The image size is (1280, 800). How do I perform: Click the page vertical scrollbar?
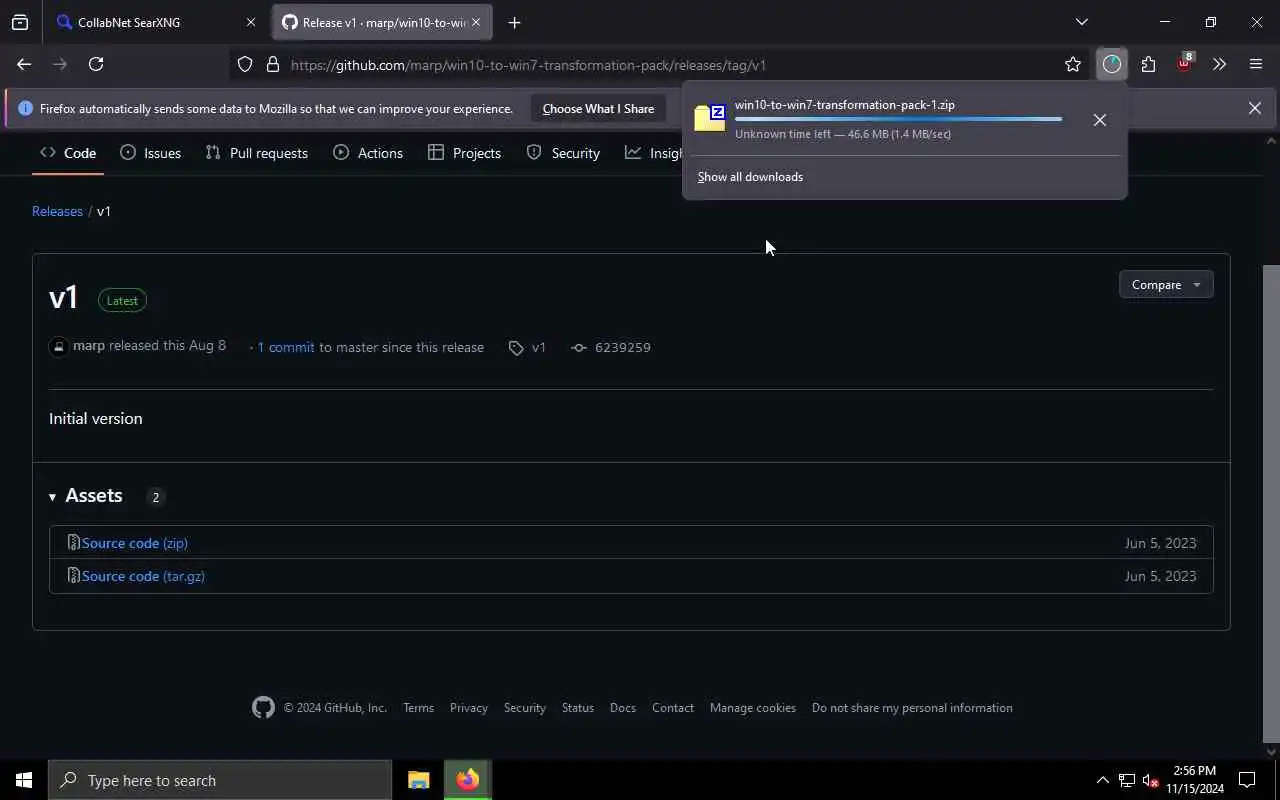point(1271,502)
